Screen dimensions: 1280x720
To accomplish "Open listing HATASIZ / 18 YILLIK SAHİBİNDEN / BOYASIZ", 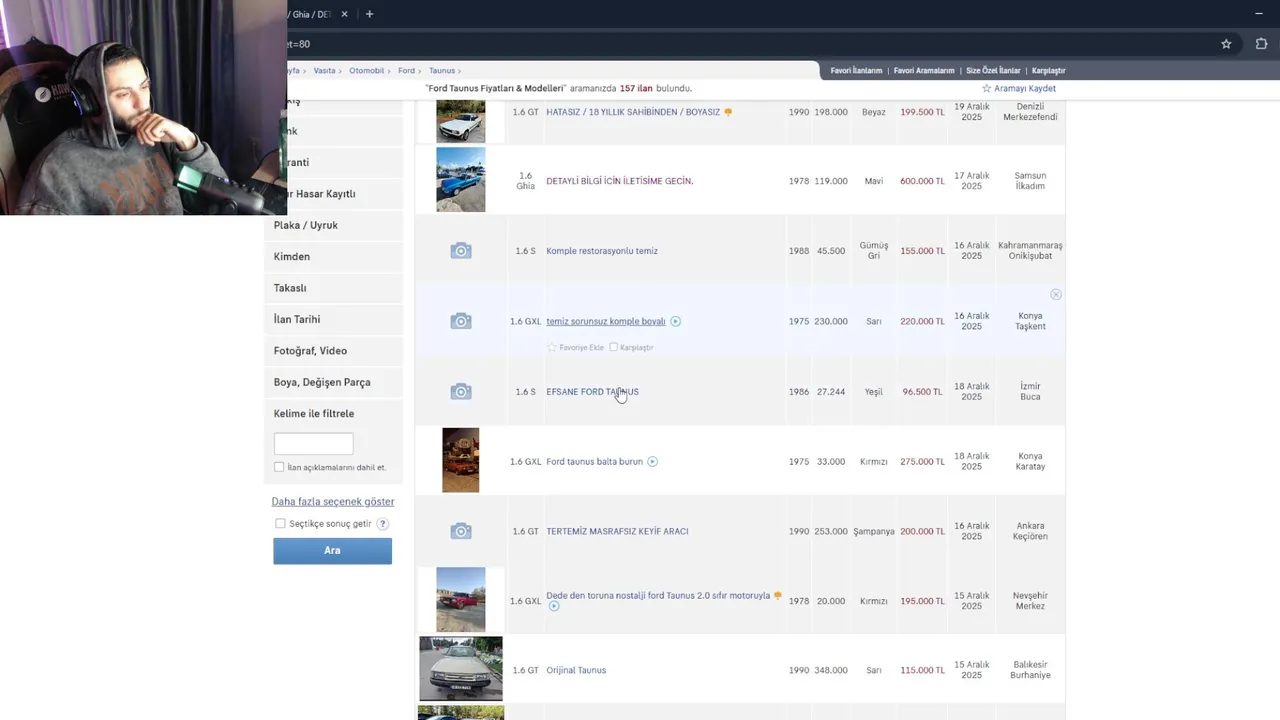I will tap(633, 112).
